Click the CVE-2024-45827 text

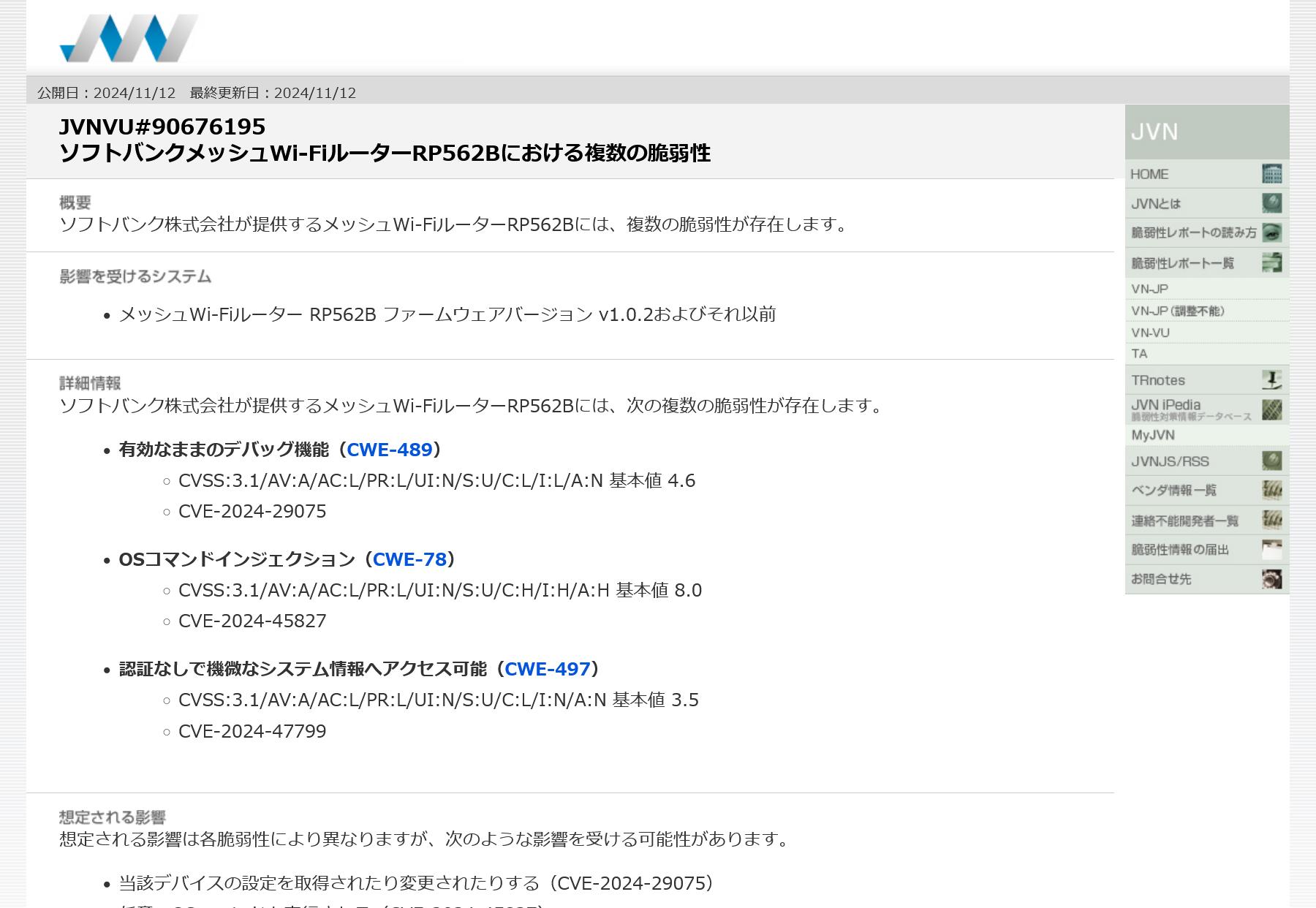(252, 621)
